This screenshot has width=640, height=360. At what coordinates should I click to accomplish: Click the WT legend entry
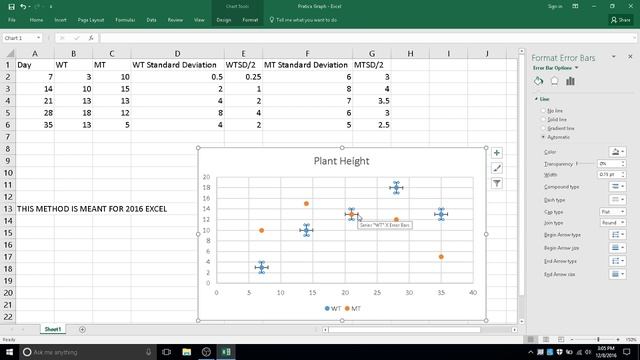point(333,309)
